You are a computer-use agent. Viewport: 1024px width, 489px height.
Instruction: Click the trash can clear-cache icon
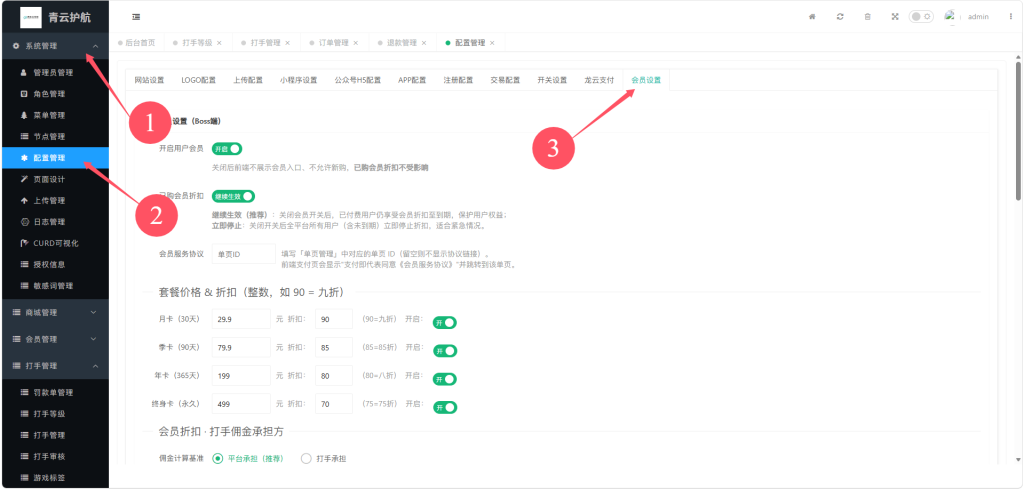pos(867,17)
